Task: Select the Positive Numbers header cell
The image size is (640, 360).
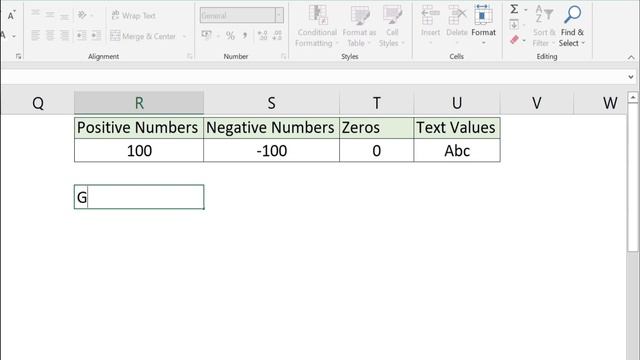Action: [x=139, y=128]
